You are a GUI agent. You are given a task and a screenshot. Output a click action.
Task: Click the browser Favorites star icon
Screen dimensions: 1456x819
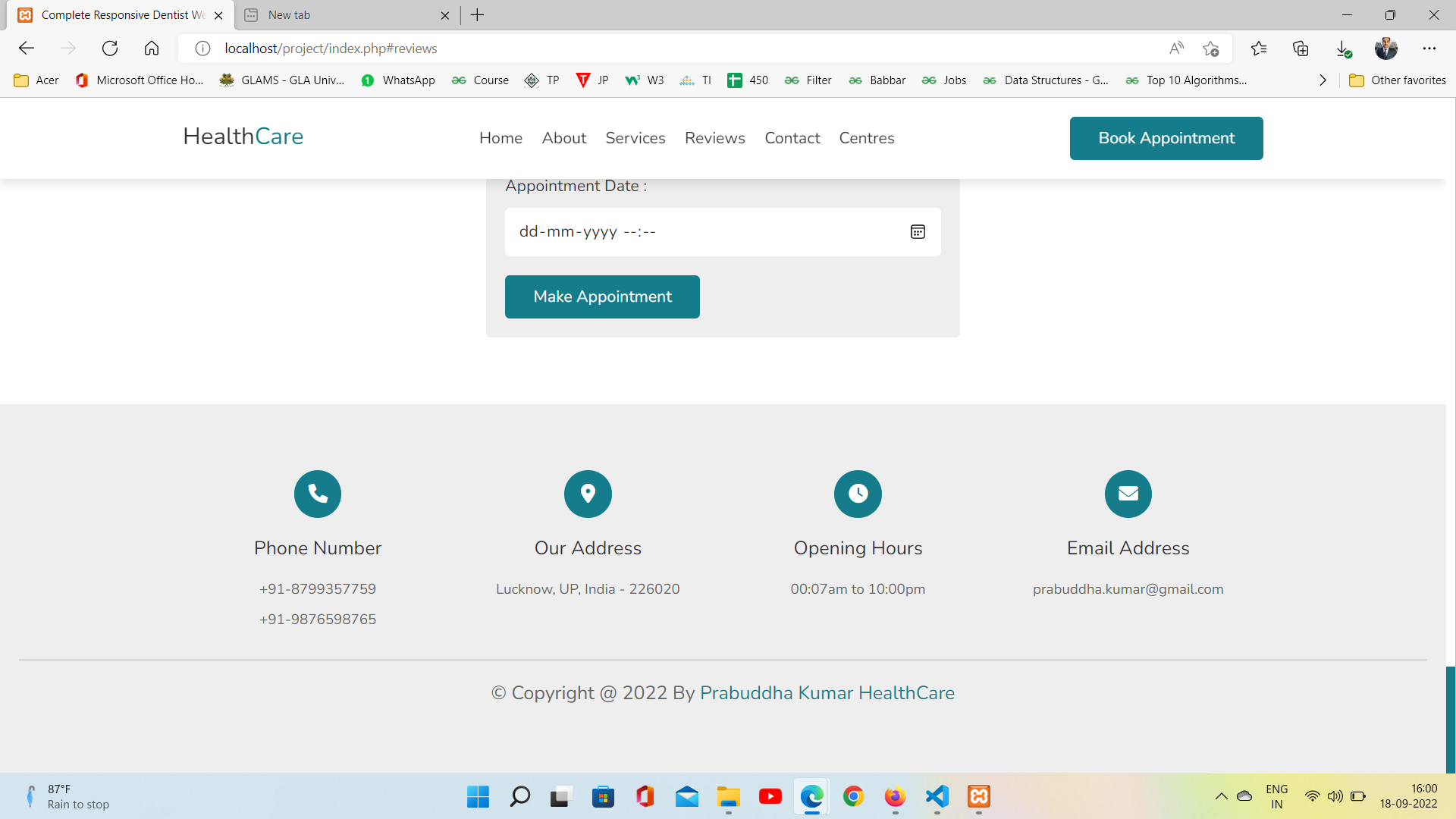(x=1259, y=48)
